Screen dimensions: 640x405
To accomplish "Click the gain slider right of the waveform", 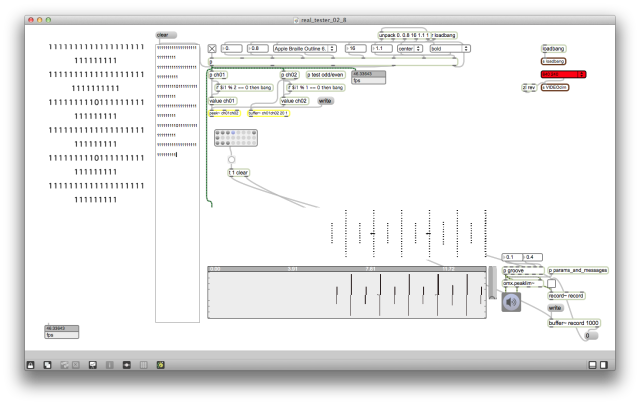I will coord(492,283).
